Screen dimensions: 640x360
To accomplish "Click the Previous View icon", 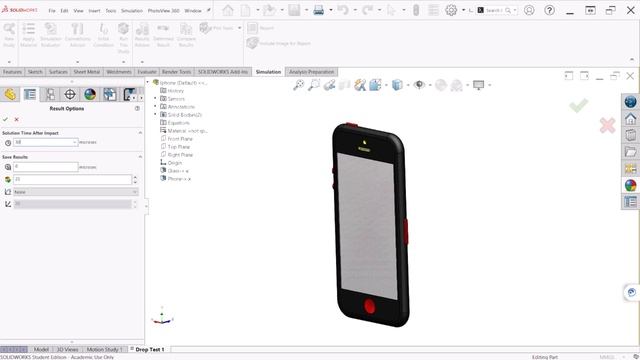I will (329, 85).
